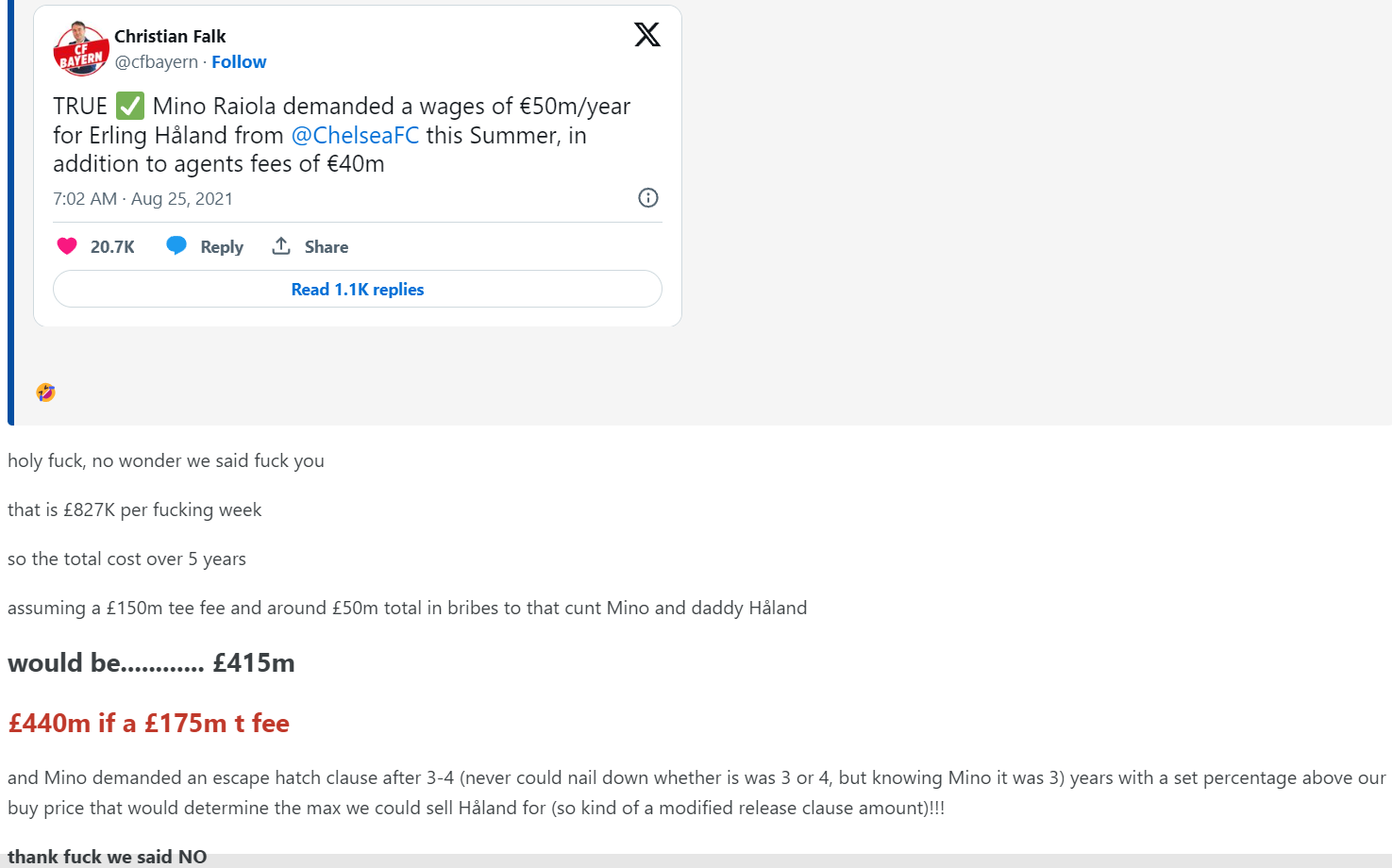Click the bold 'would be £415m' line
Screen dimensions: 1392x868
pyautogui.click(x=151, y=663)
